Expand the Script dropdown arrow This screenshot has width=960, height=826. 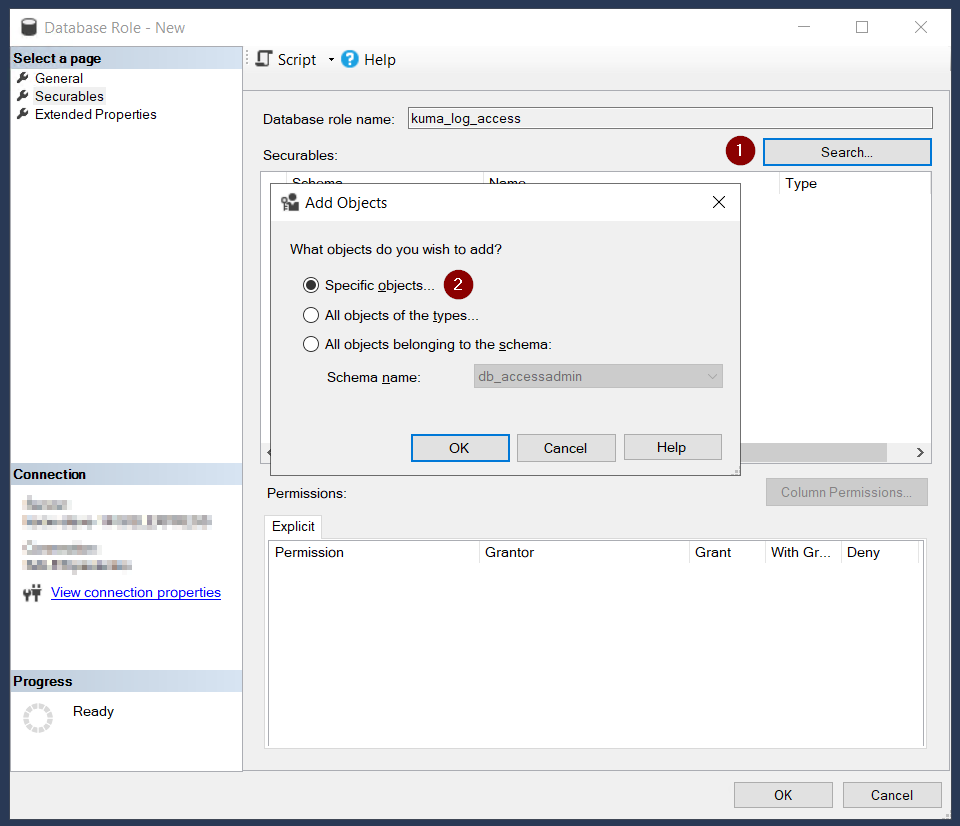coord(331,60)
